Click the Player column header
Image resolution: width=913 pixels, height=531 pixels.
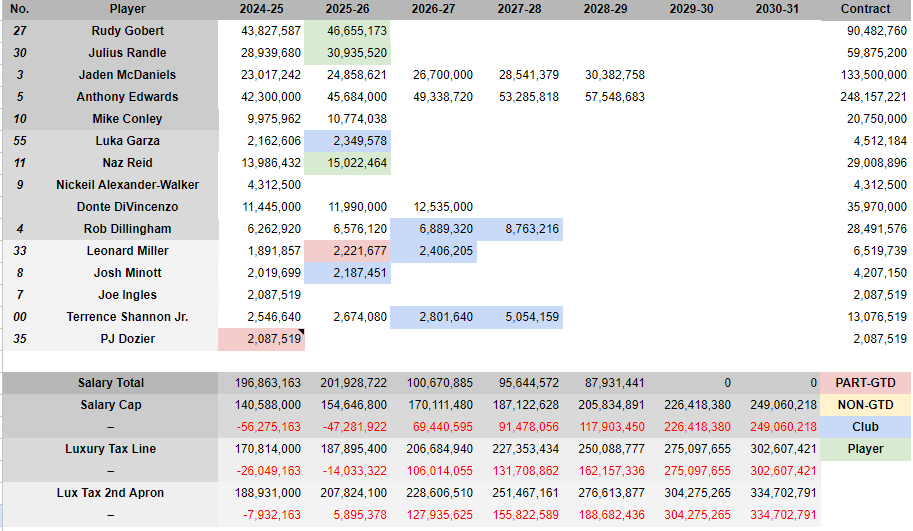click(x=127, y=9)
